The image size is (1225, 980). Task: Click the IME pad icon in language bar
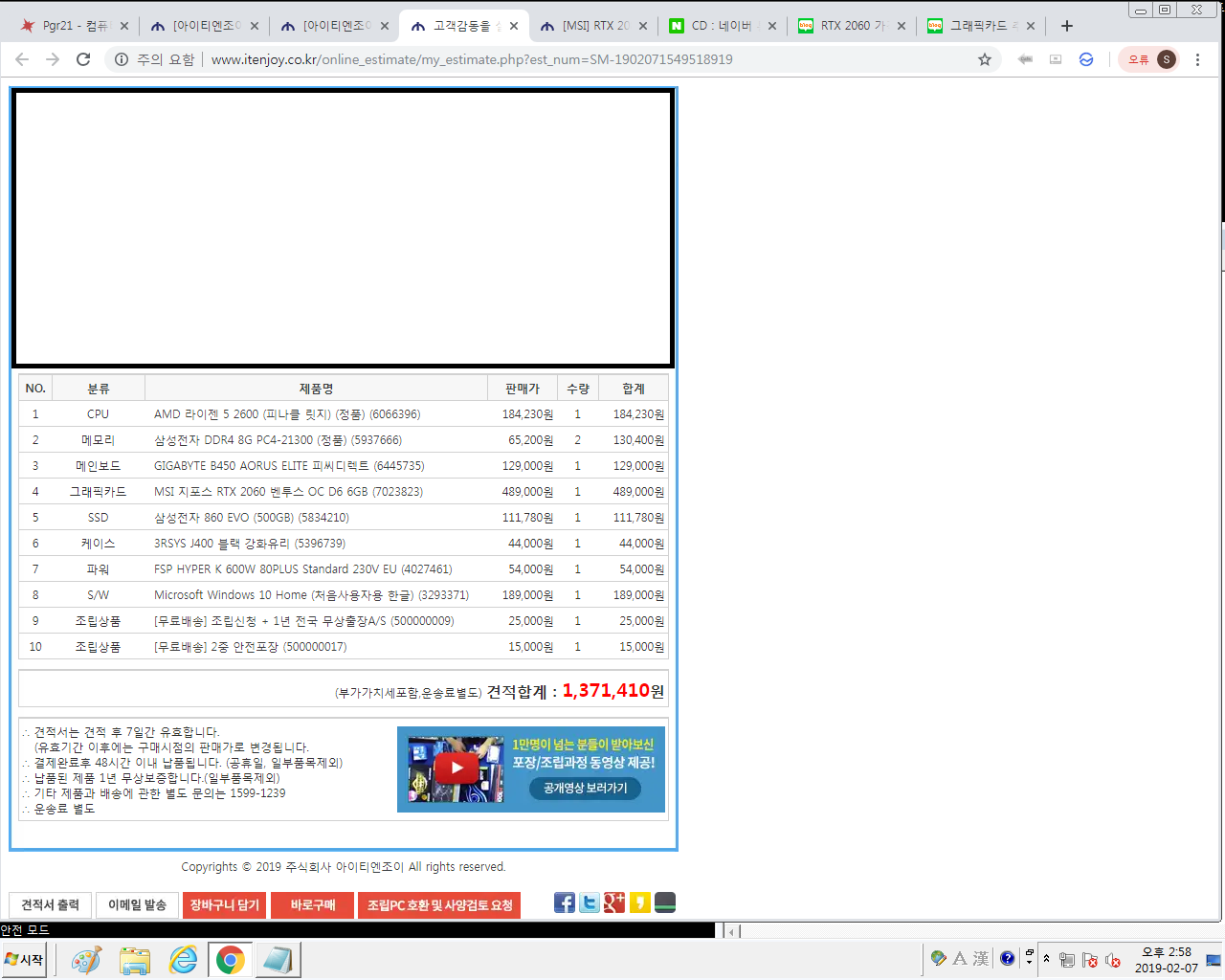[x=939, y=958]
